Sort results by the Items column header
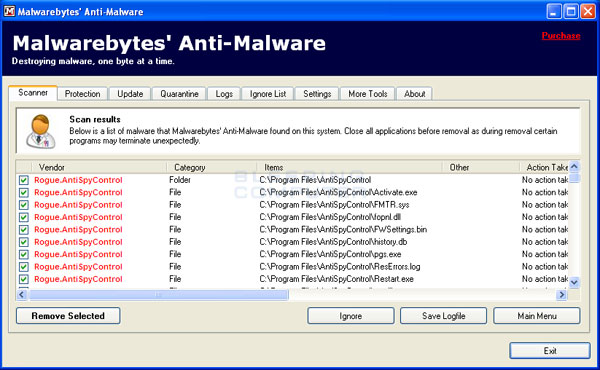The width and height of the screenshot is (600, 370). (x=350, y=167)
